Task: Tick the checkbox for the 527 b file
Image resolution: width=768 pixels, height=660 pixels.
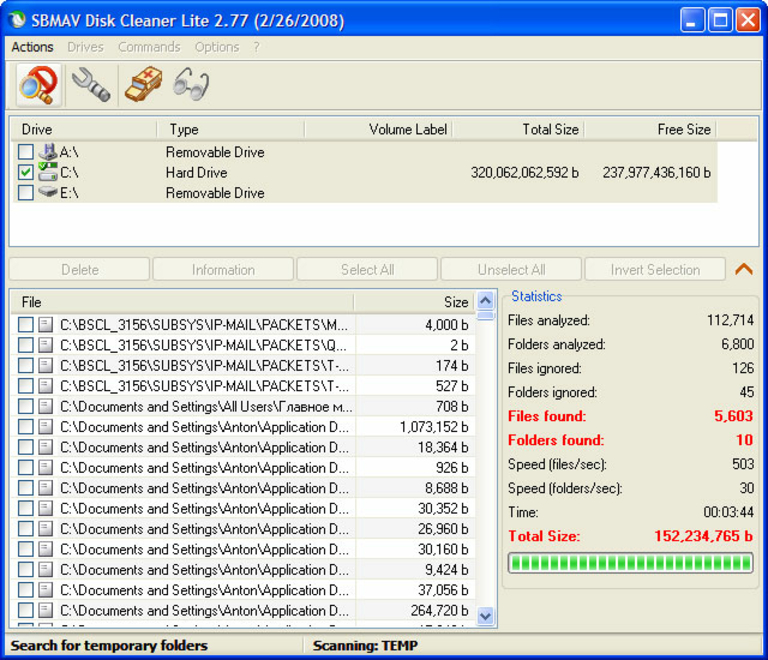Action: pyautogui.click(x=25, y=386)
